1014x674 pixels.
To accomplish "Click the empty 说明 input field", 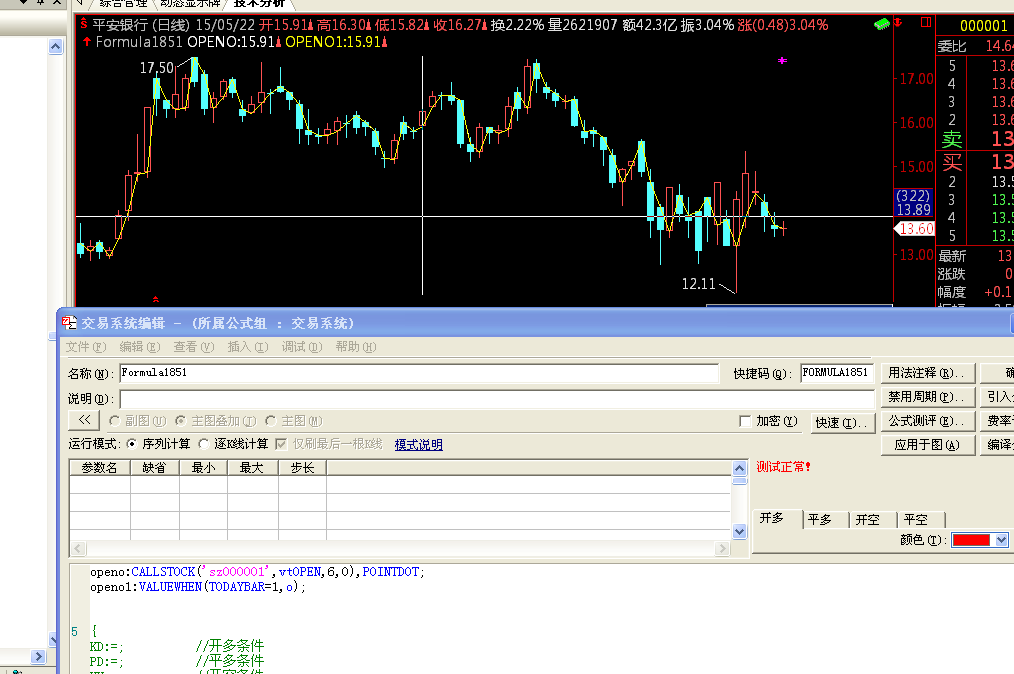I will 497,398.
